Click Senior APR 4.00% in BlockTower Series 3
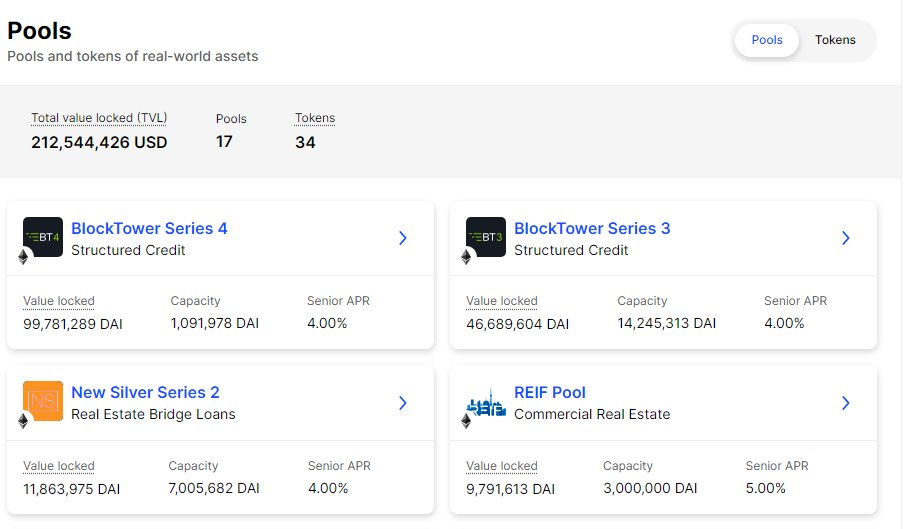The width and height of the screenshot is (921, 529). tap(784, 324)
